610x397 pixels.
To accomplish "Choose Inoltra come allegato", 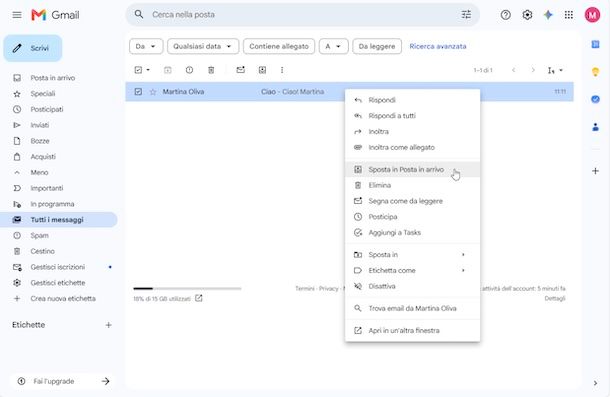I will 412,148.
